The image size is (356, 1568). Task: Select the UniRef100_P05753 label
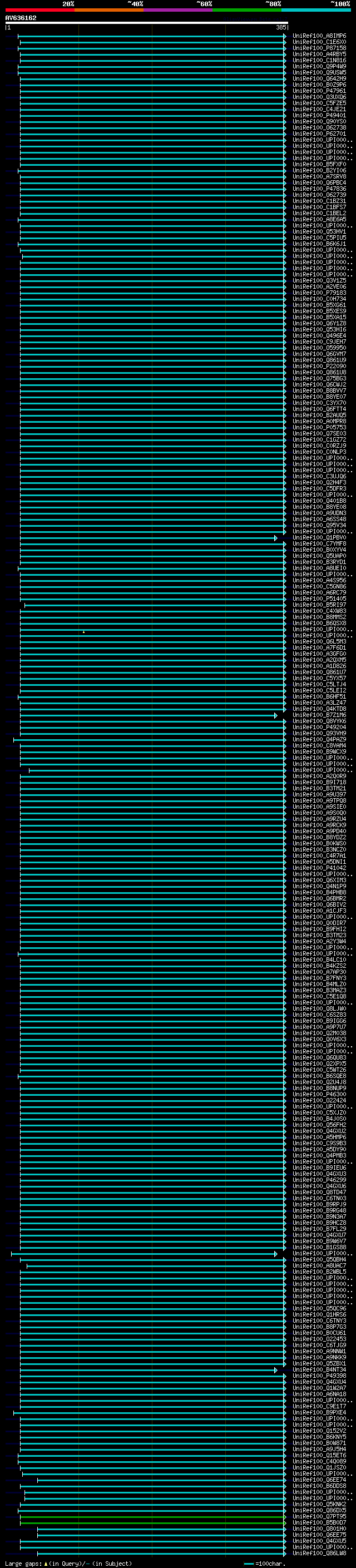(319, 427)
